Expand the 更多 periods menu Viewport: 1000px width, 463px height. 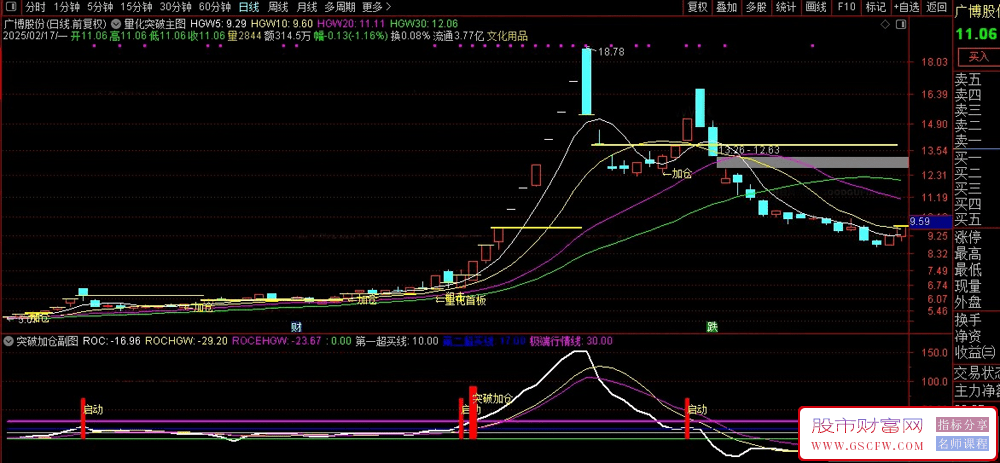pos(378,7)
